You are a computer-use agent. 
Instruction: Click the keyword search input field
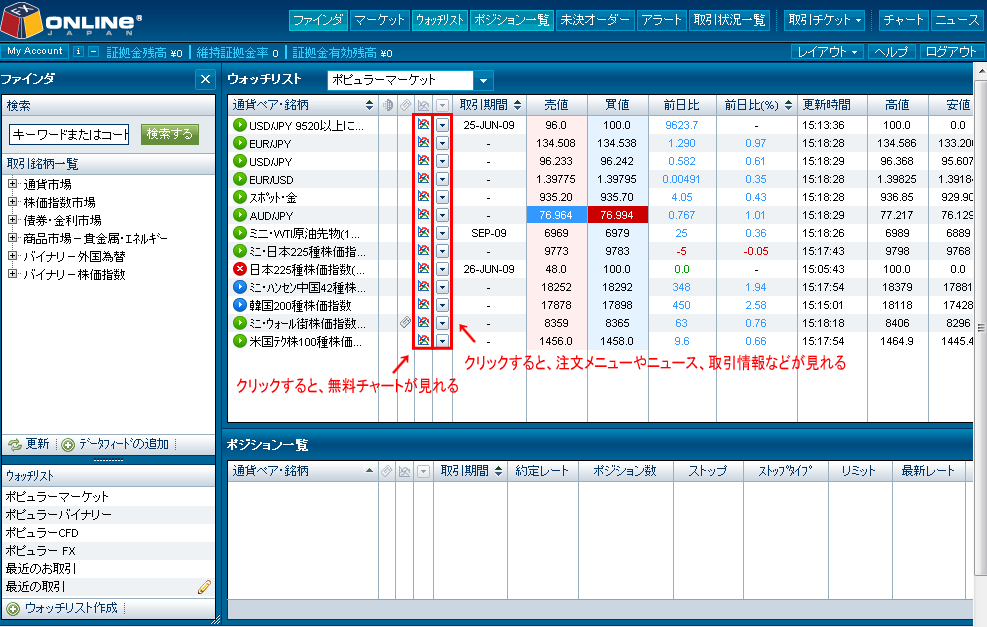point(69,134)
